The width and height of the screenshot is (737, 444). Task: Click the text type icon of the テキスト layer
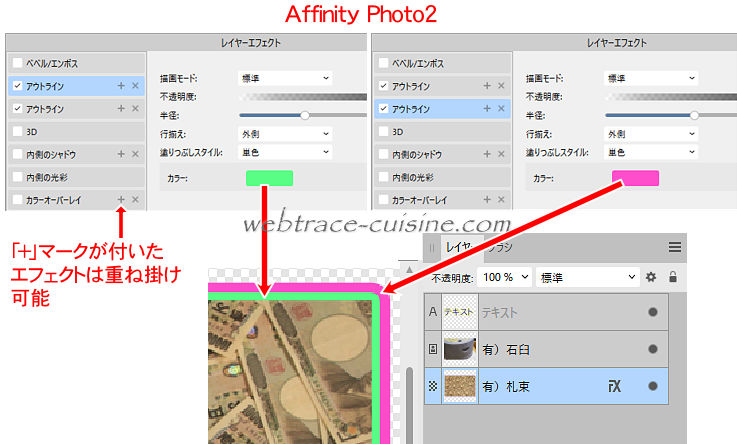tap(433, 312)
